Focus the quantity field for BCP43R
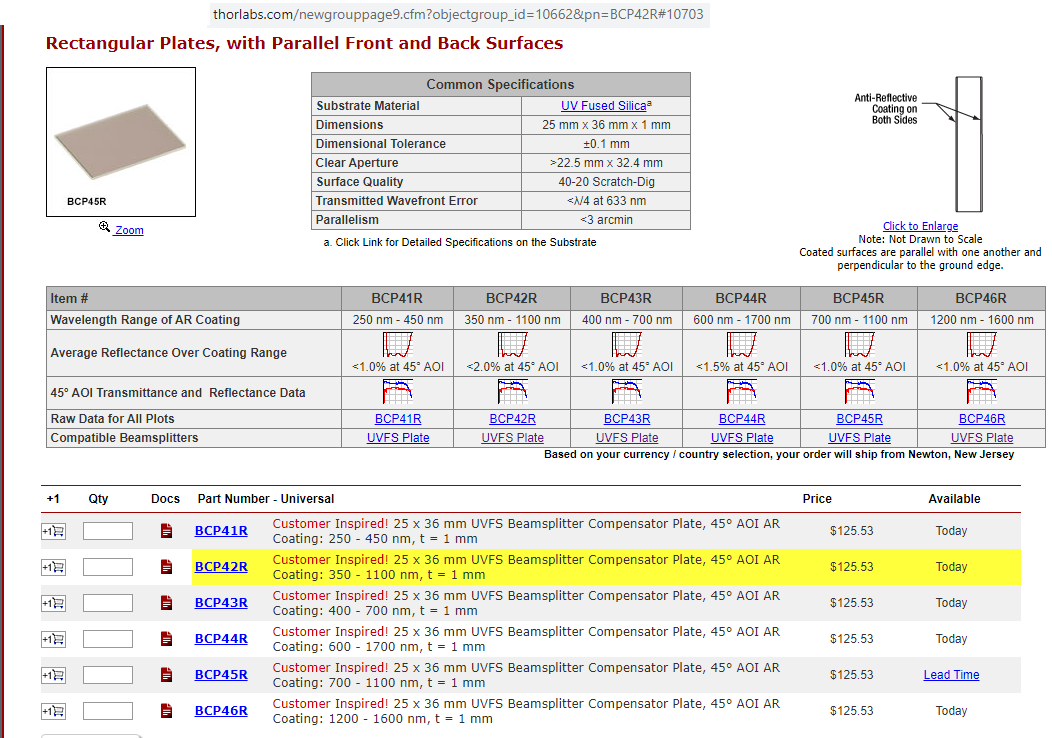 coord(108,603)
